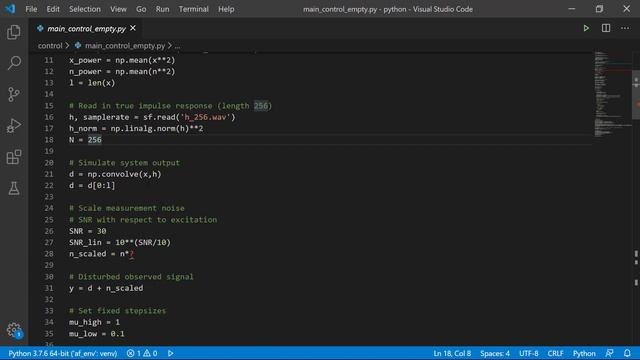Click the line 'SNR_lin = 10**(SNR/10)'
Image resolution: width=640 pixels, height=360 pixels.
(x=120, y=242)
